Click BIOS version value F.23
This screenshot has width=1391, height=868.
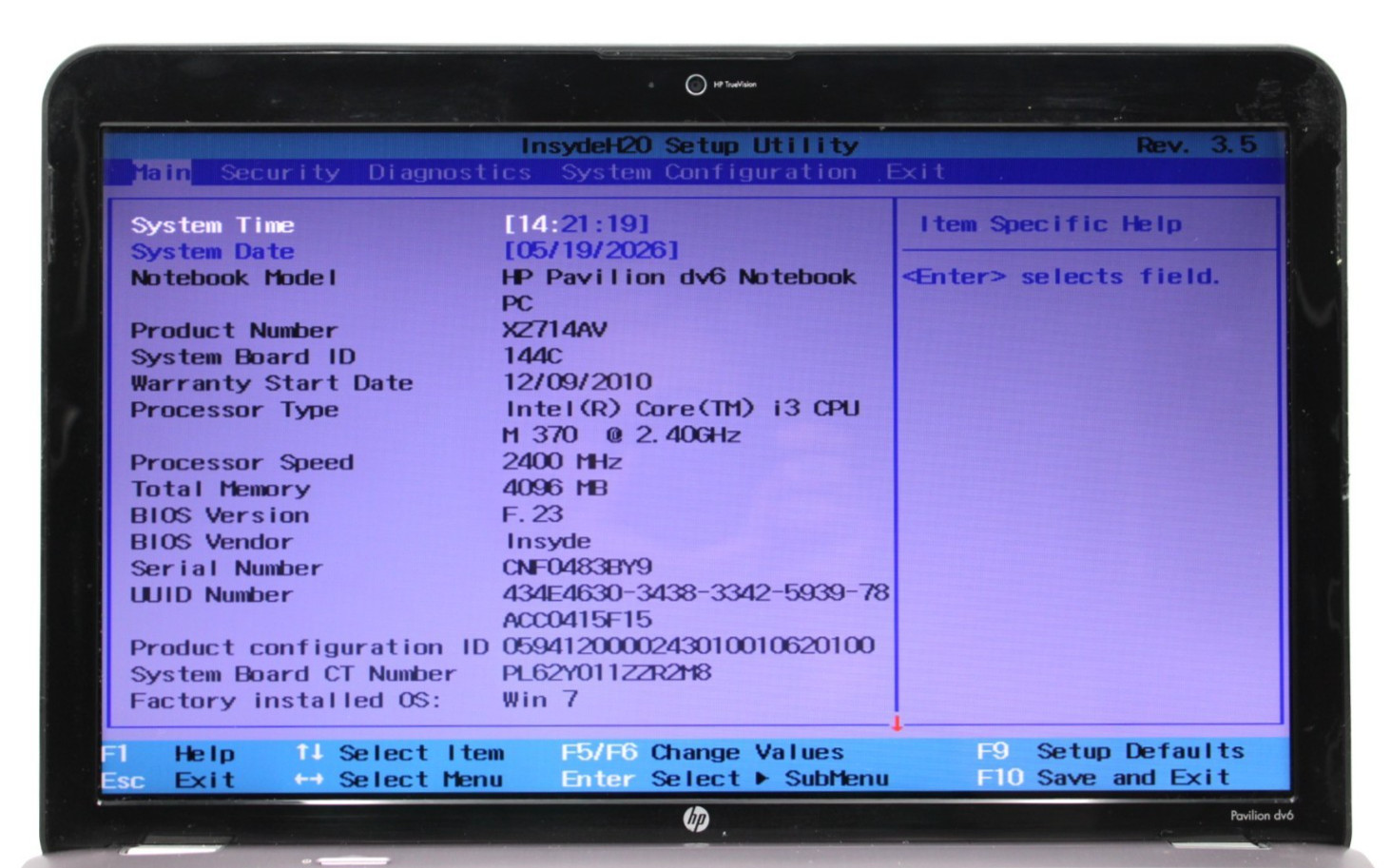pos(532,514)
